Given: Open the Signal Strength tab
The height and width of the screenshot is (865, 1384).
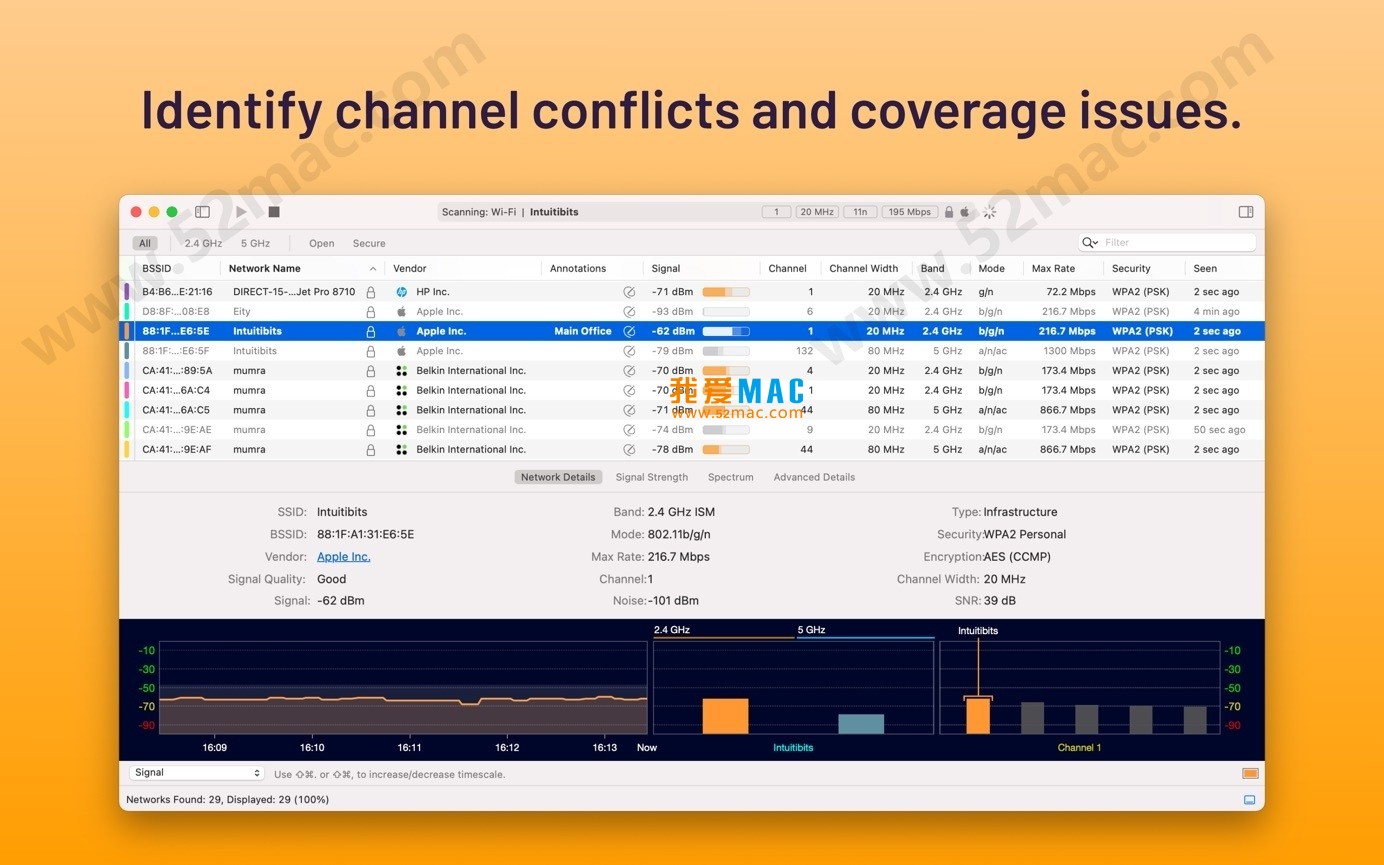Looking at the screenshot, I should pyautogui.click(x=651, y=477).
